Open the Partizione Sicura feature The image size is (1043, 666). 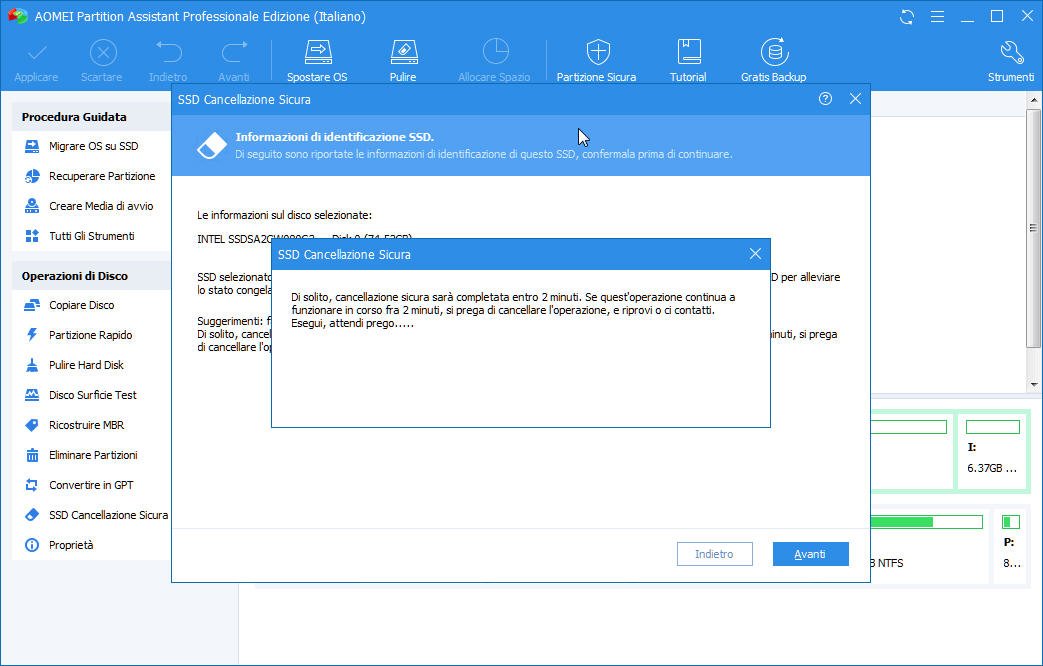[x=597, y=61]
